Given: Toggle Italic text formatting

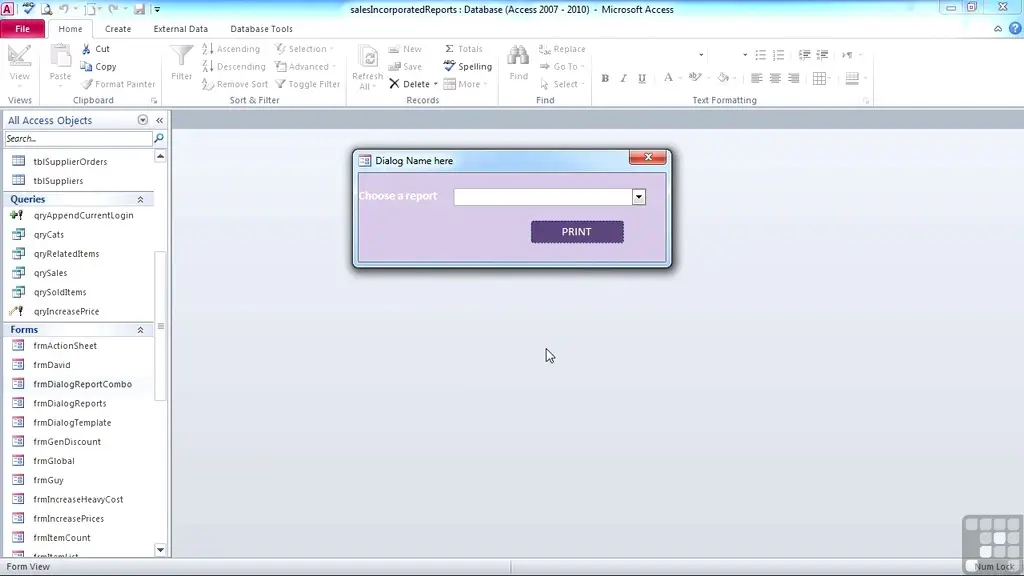Looking at the screenshot, I should point(624,78).
